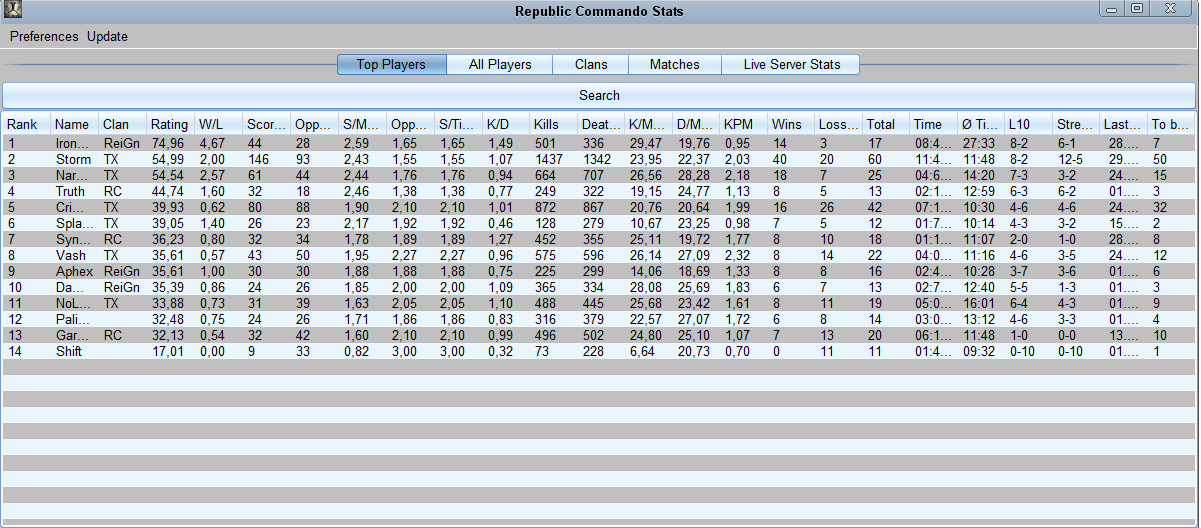Sort by the Kills column header
The height and width of the screenshot is (528, 1201).
tap(555, 124)
